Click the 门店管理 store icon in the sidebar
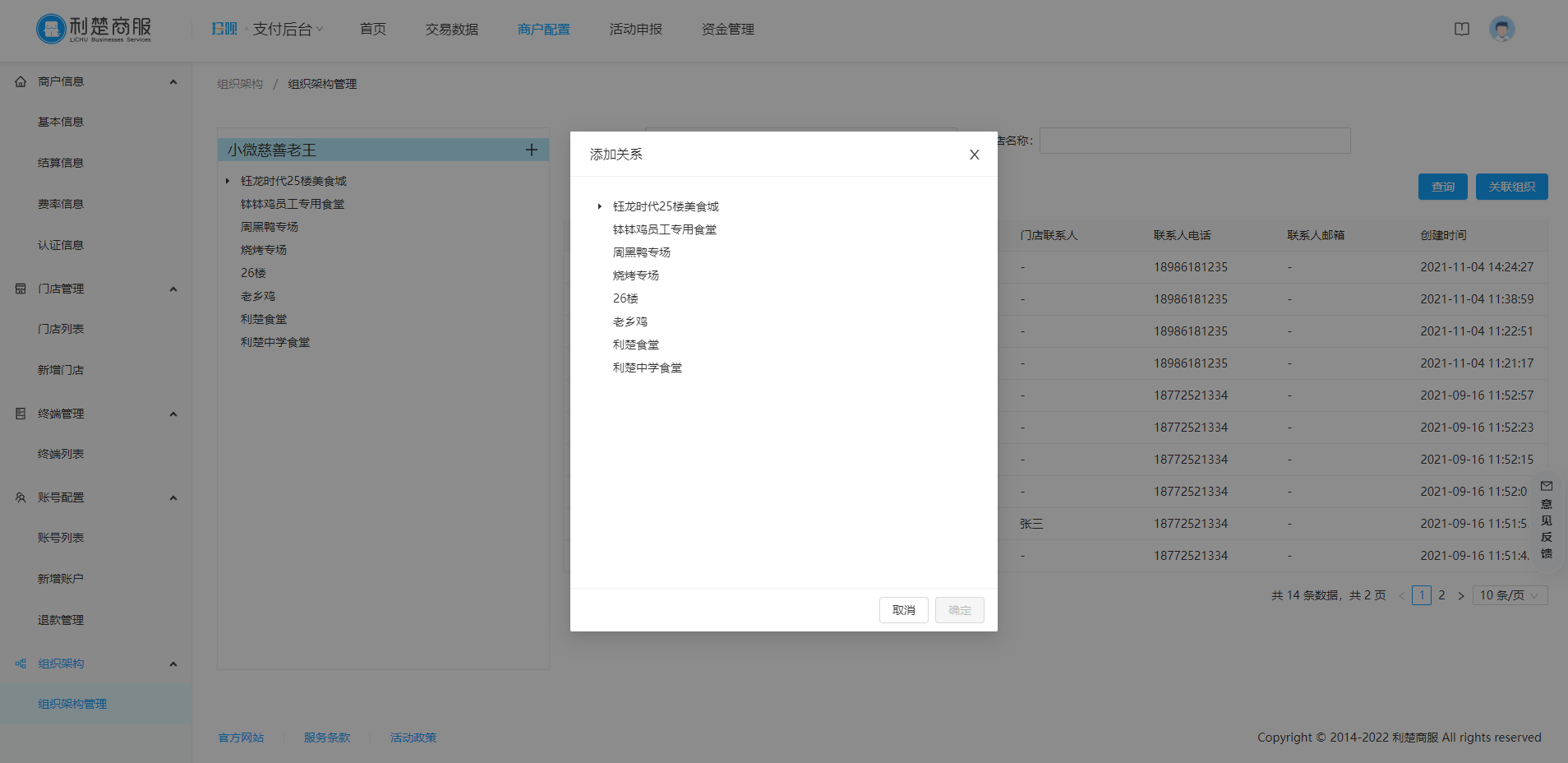The height and width of the screenshot is (763, 1568). pyautogui.click(x=21, y=289)
